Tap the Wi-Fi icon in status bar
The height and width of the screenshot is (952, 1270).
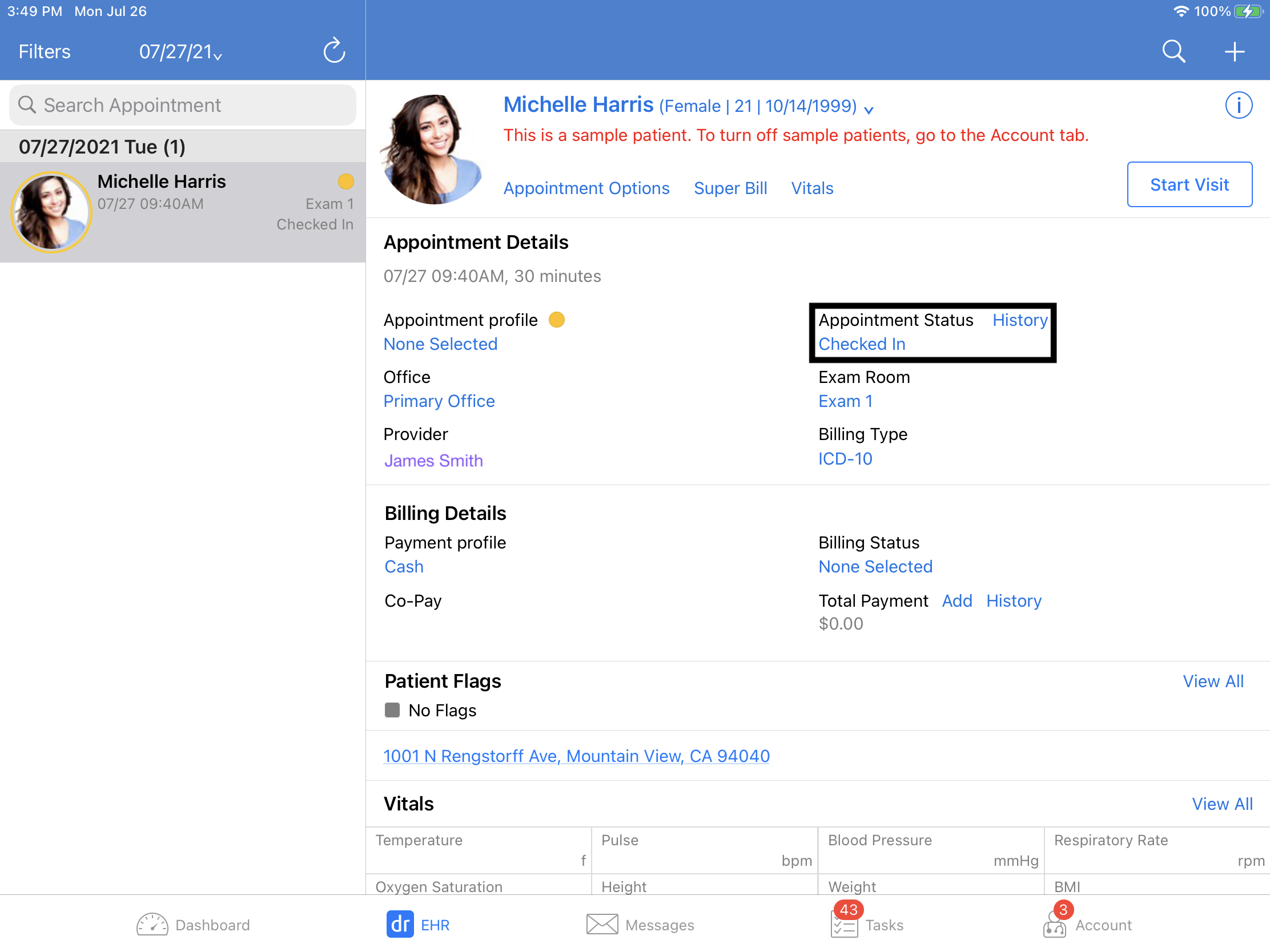tap(1180, 11)
